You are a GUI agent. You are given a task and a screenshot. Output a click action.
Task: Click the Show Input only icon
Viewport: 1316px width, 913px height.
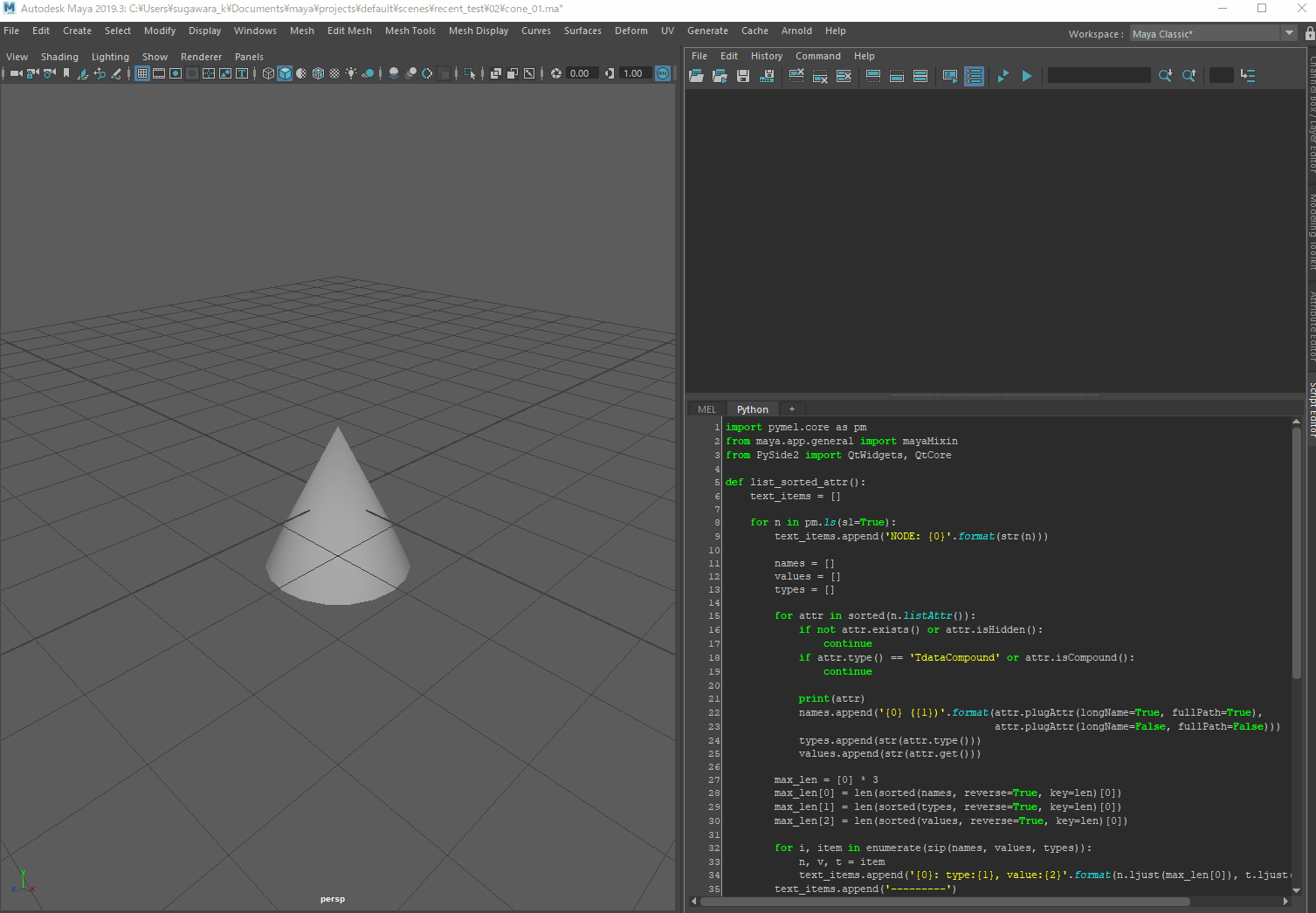click(896, 76)
